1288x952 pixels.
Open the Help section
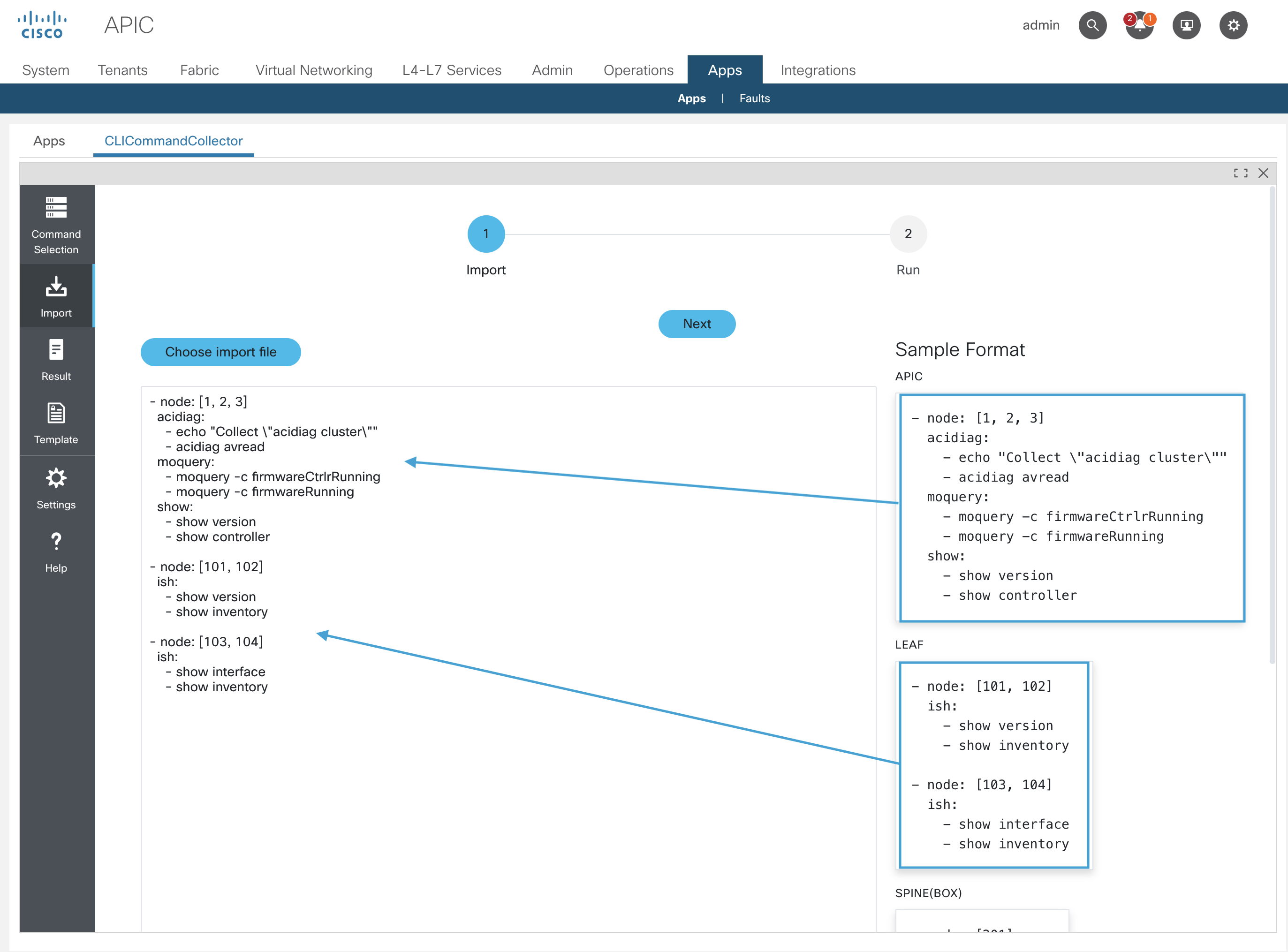[x=56, y=552]
